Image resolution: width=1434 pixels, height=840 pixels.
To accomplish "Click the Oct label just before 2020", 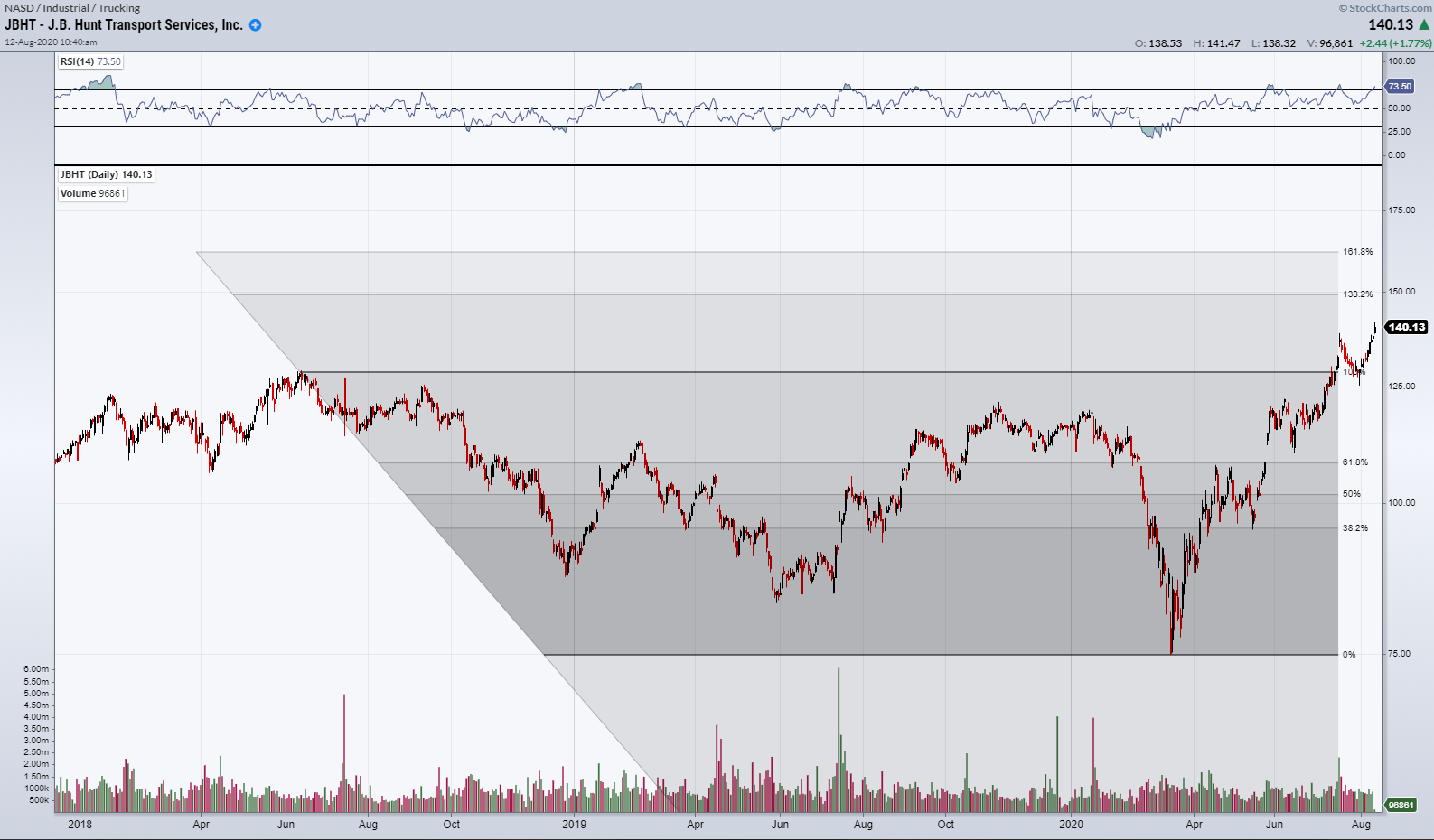I will (945, 825).
